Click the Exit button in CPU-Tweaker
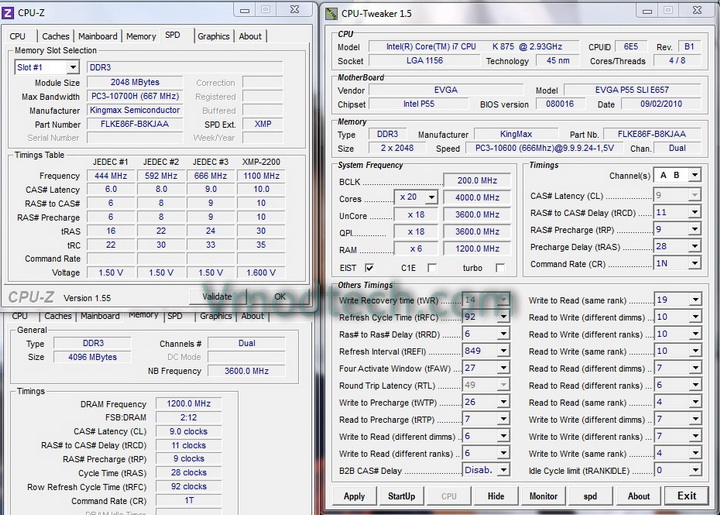Screen dimensions: 720x515 coord(686,496)
